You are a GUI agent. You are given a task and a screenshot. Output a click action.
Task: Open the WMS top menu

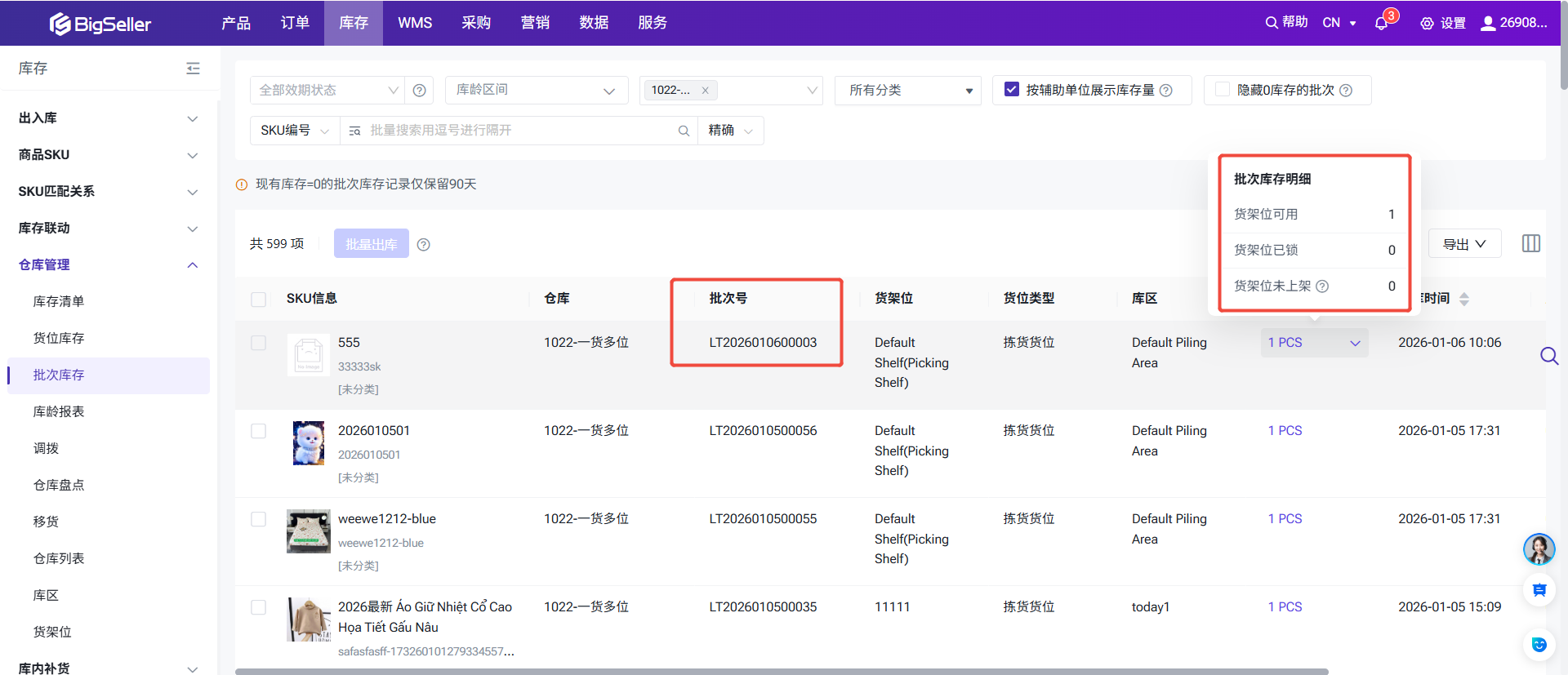pyautogui.click(x=415, y=23)
